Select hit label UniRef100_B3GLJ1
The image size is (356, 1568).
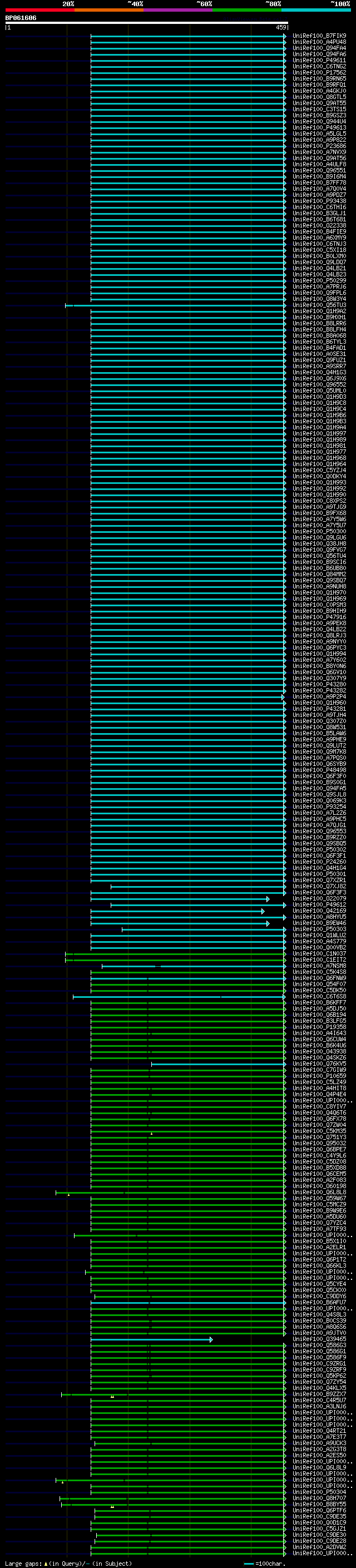(x=319, y=214)
